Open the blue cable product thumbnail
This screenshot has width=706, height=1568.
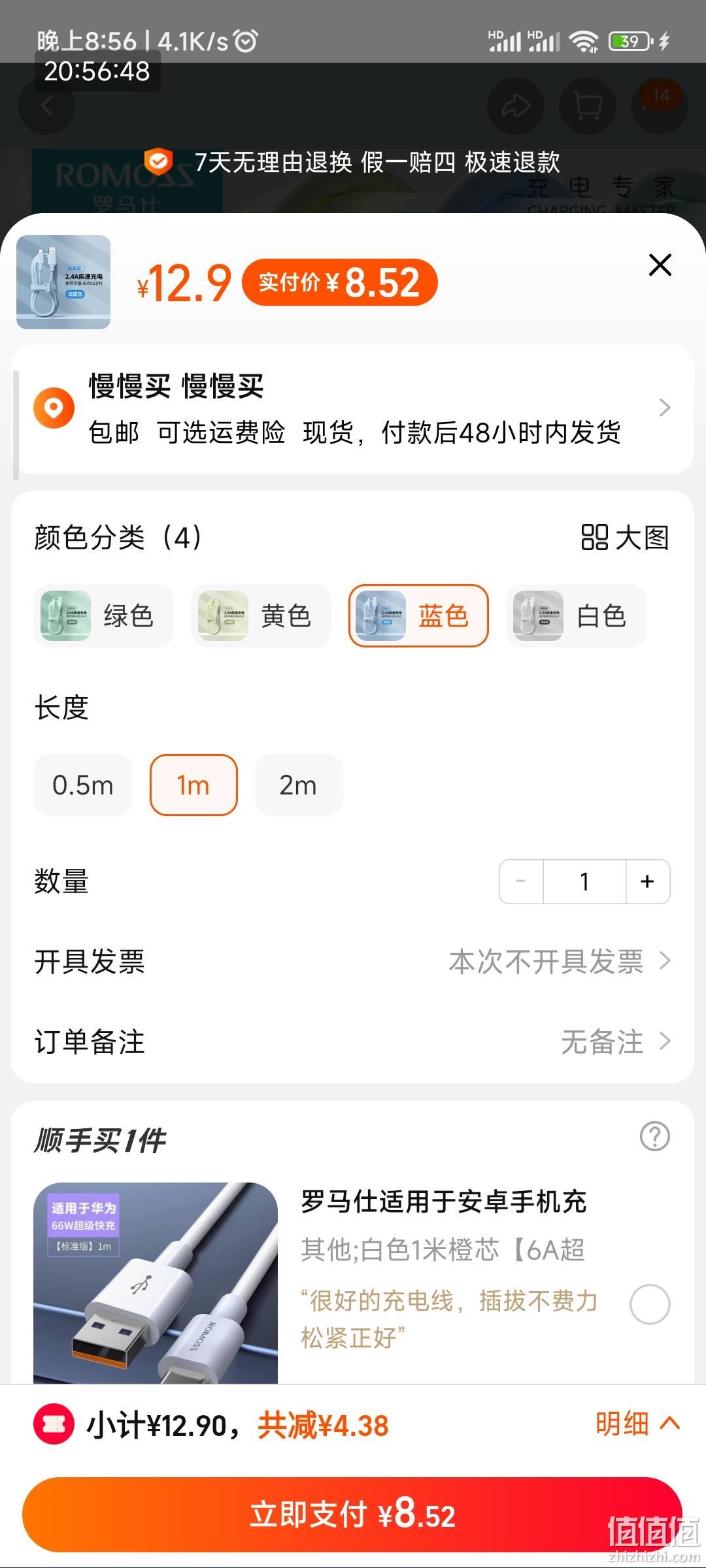(63, 282)
